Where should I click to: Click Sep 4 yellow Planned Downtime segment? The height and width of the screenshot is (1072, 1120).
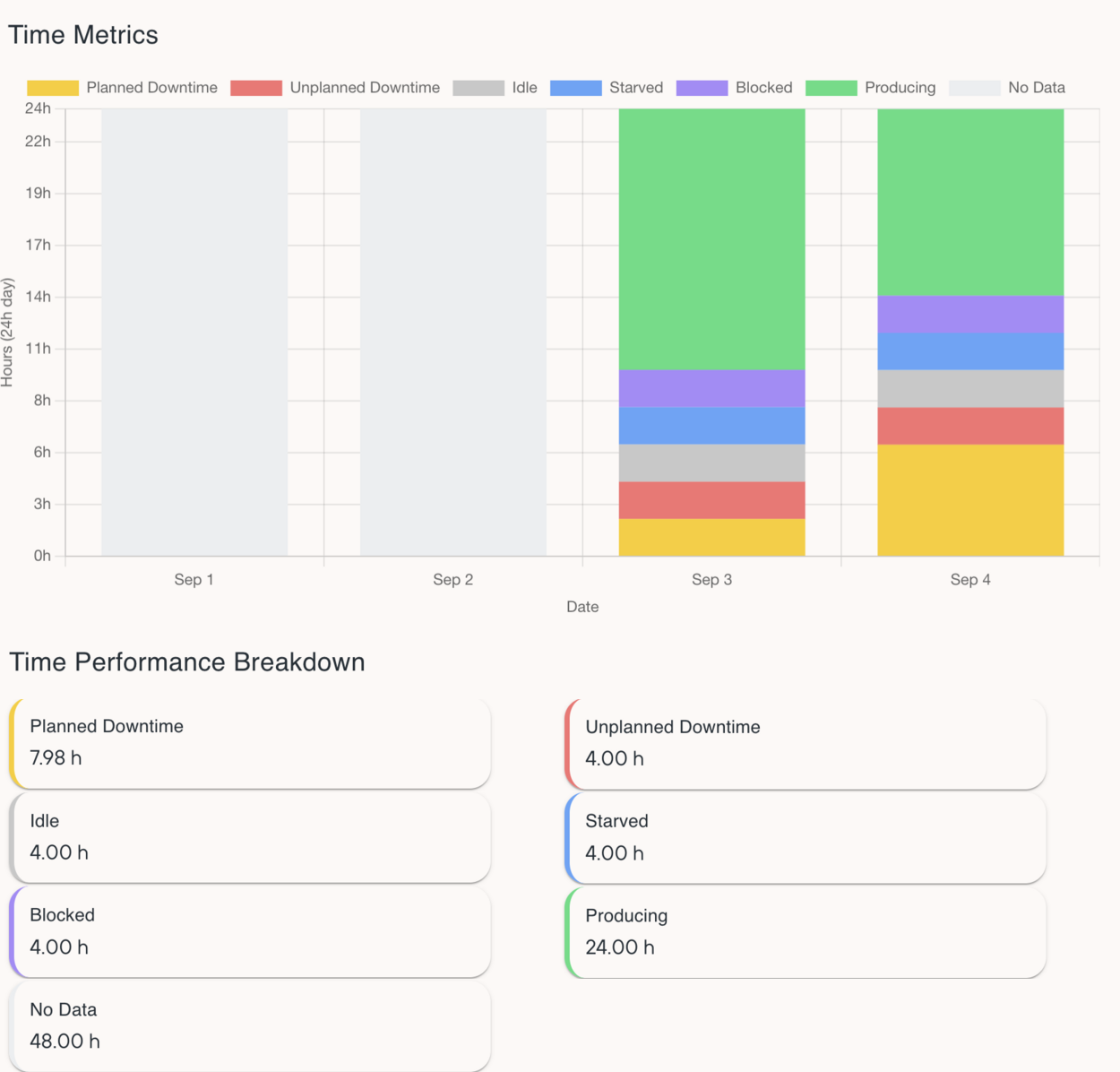970,500
